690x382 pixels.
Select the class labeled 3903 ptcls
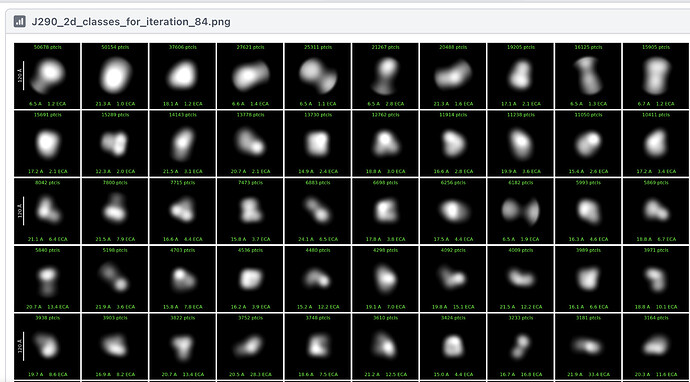[x=115, y=346]
